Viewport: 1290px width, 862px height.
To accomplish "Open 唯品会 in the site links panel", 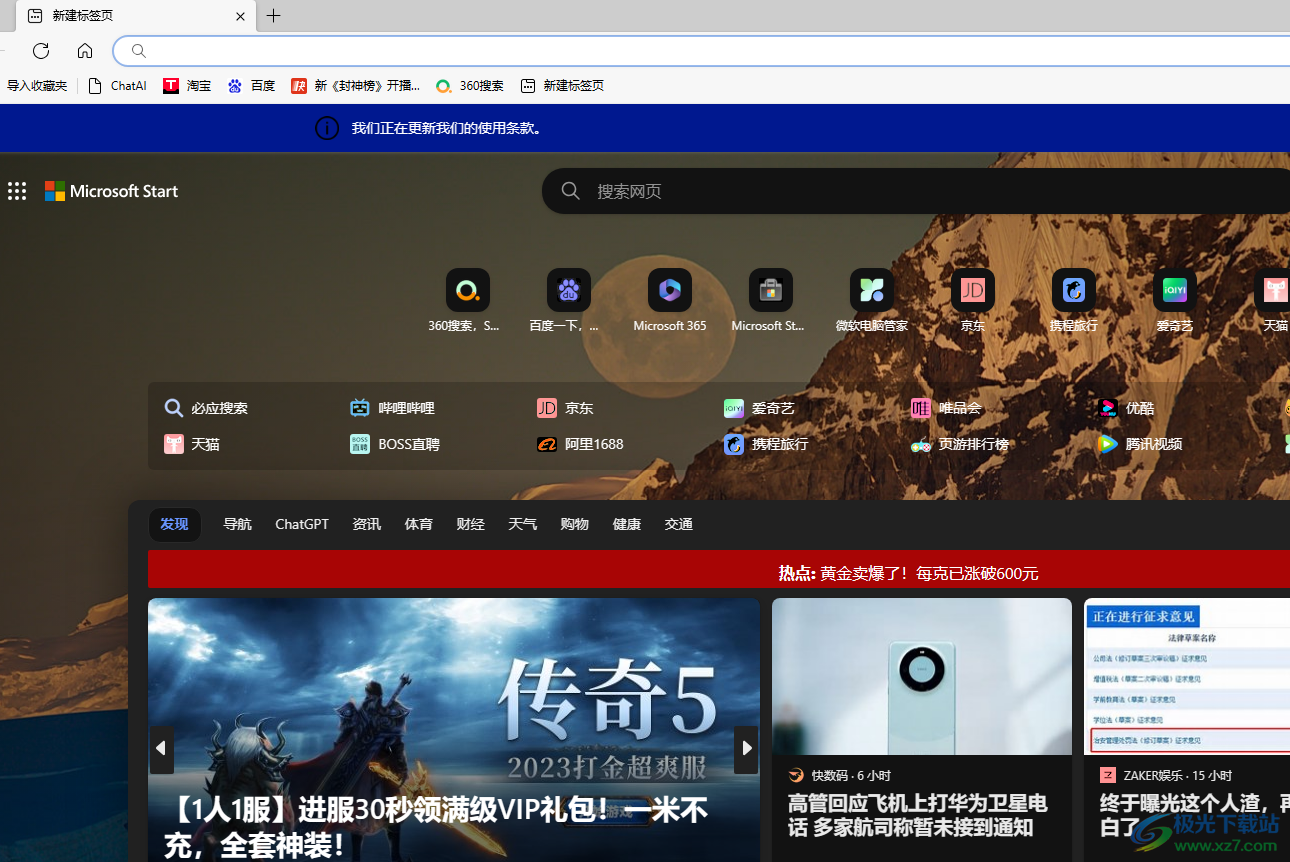I will 946,408.
